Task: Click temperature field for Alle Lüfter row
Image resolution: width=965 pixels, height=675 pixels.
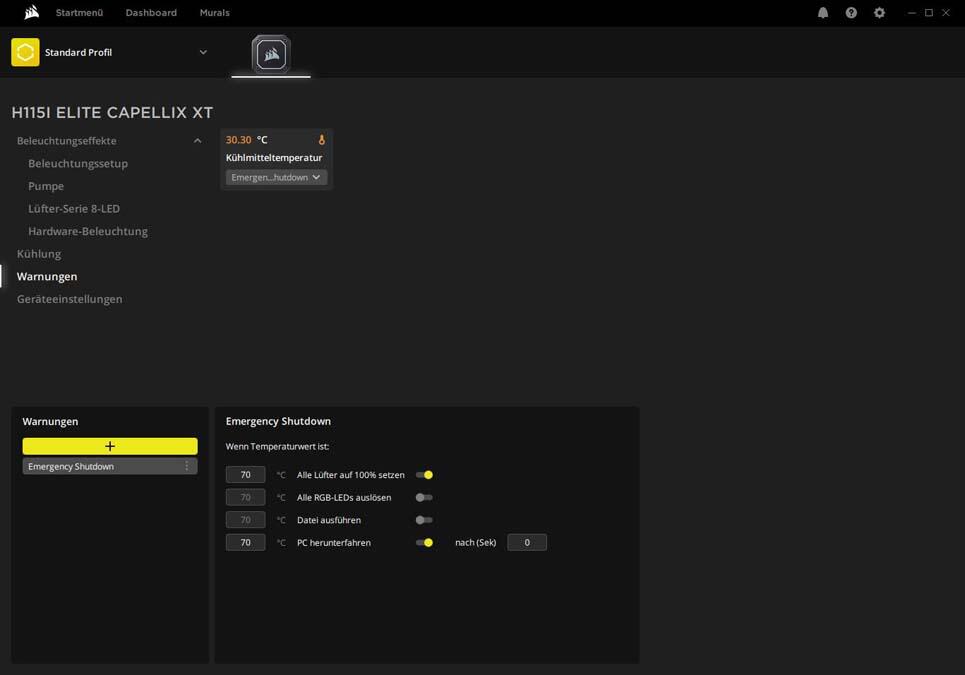Action: 246,475
